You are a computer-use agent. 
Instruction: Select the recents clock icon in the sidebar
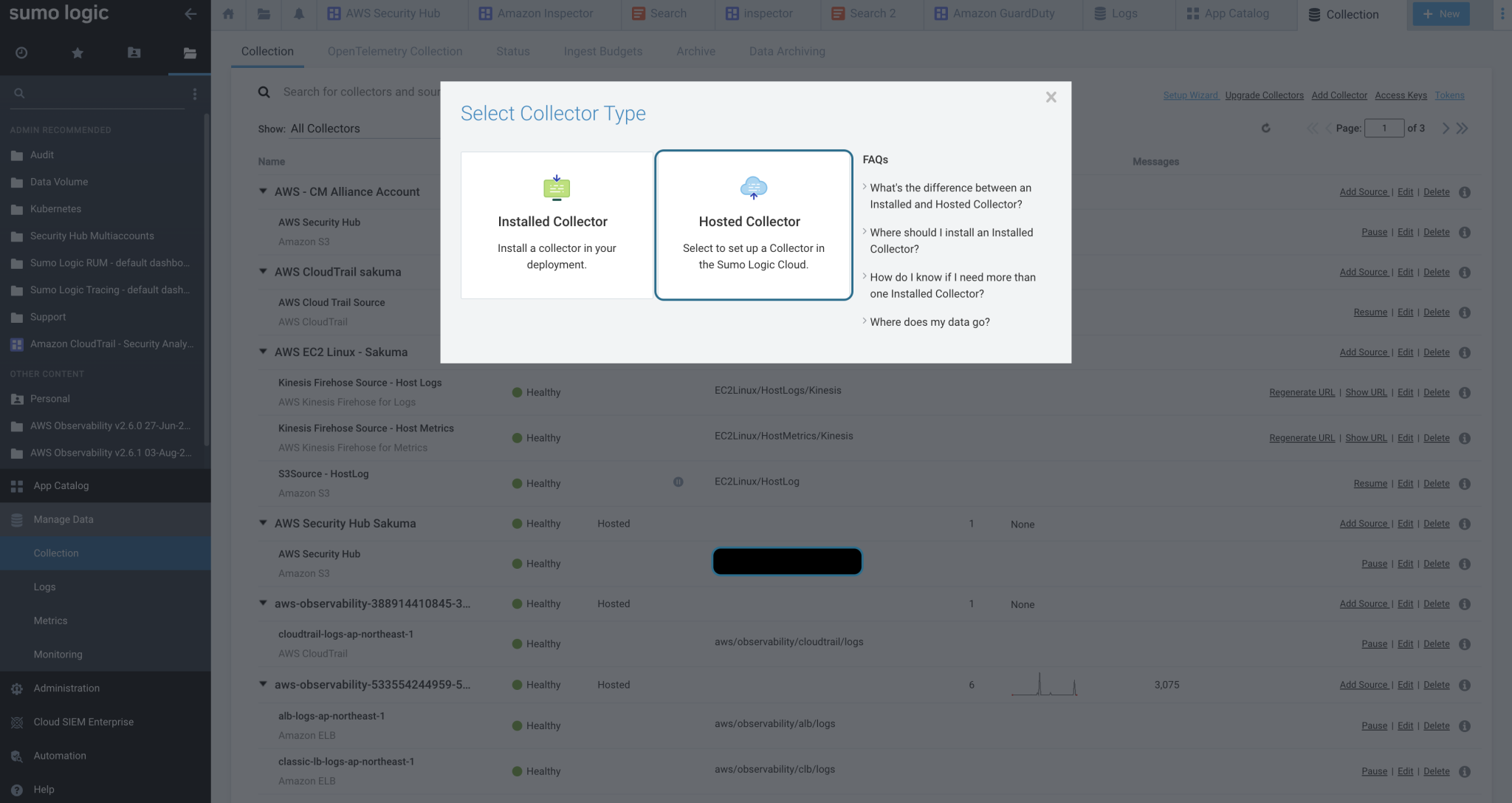21,53
